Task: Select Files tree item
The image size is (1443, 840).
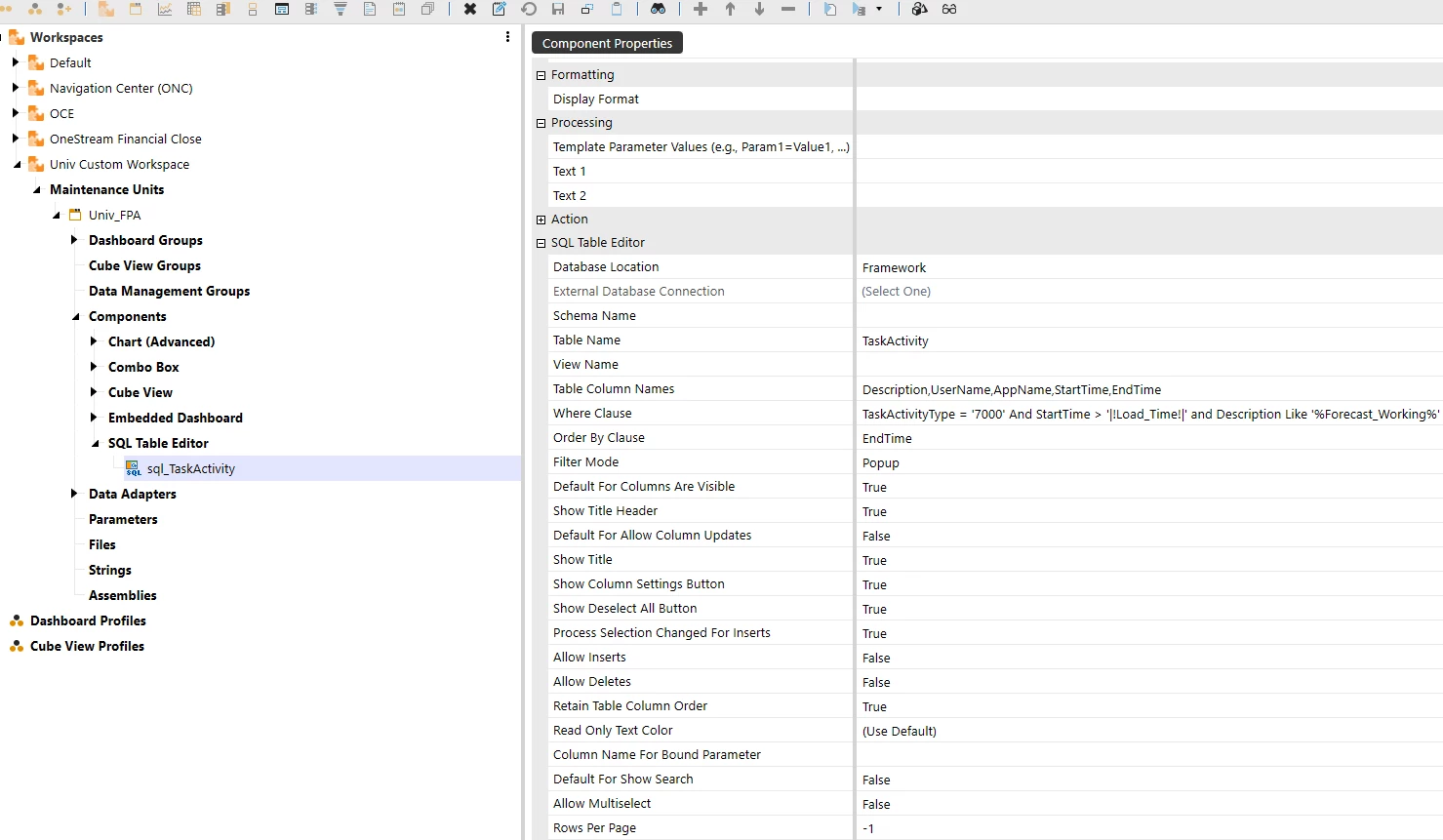Action: 102,544
